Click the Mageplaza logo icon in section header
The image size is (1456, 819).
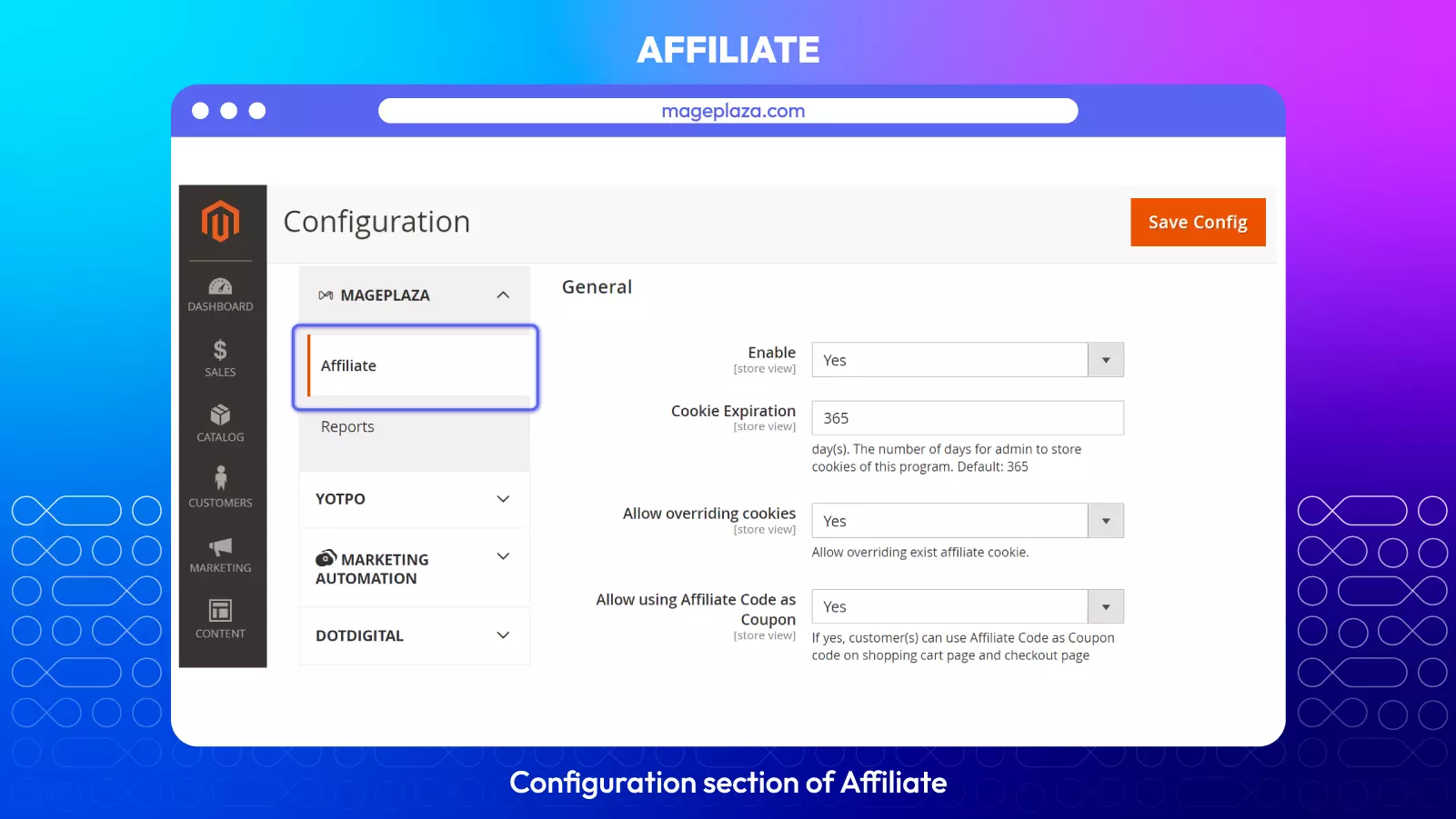pos(326,295)
